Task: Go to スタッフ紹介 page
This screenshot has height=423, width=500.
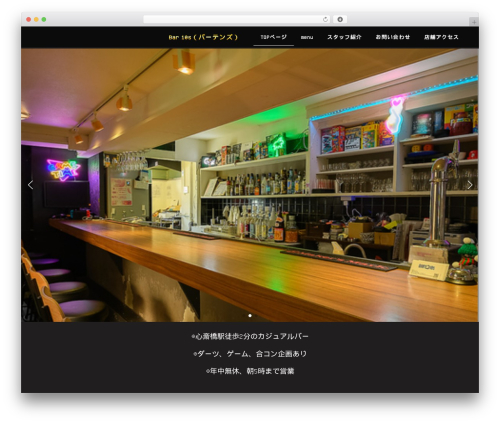Action: click(x=344, y=37)
